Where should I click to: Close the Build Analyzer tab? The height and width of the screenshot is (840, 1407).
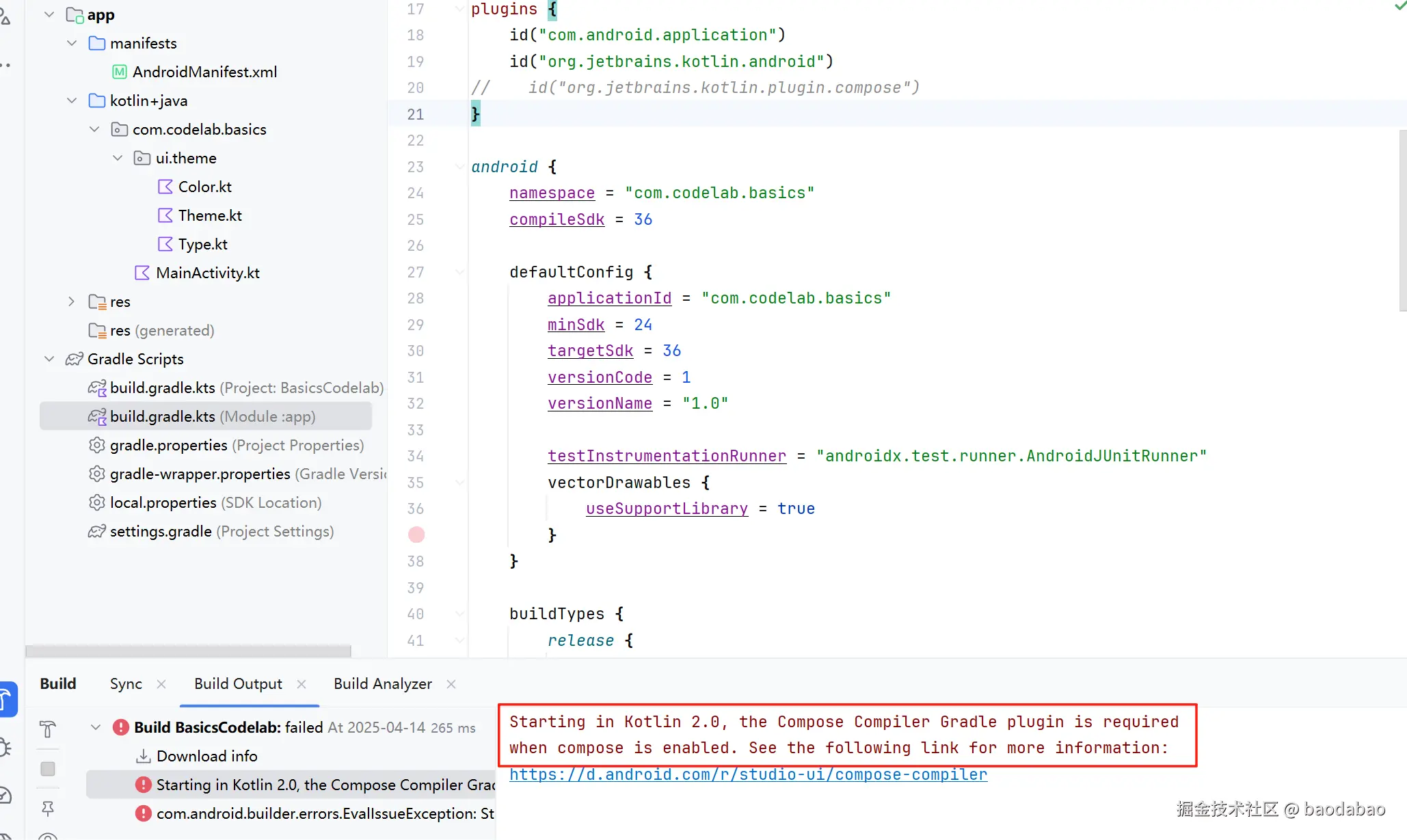[x=451, y=683]
